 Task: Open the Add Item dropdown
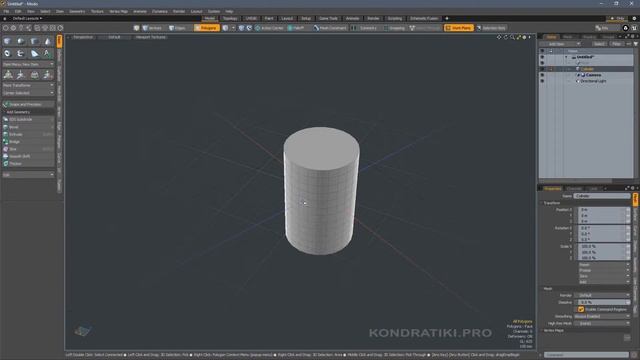click(560, 44)
